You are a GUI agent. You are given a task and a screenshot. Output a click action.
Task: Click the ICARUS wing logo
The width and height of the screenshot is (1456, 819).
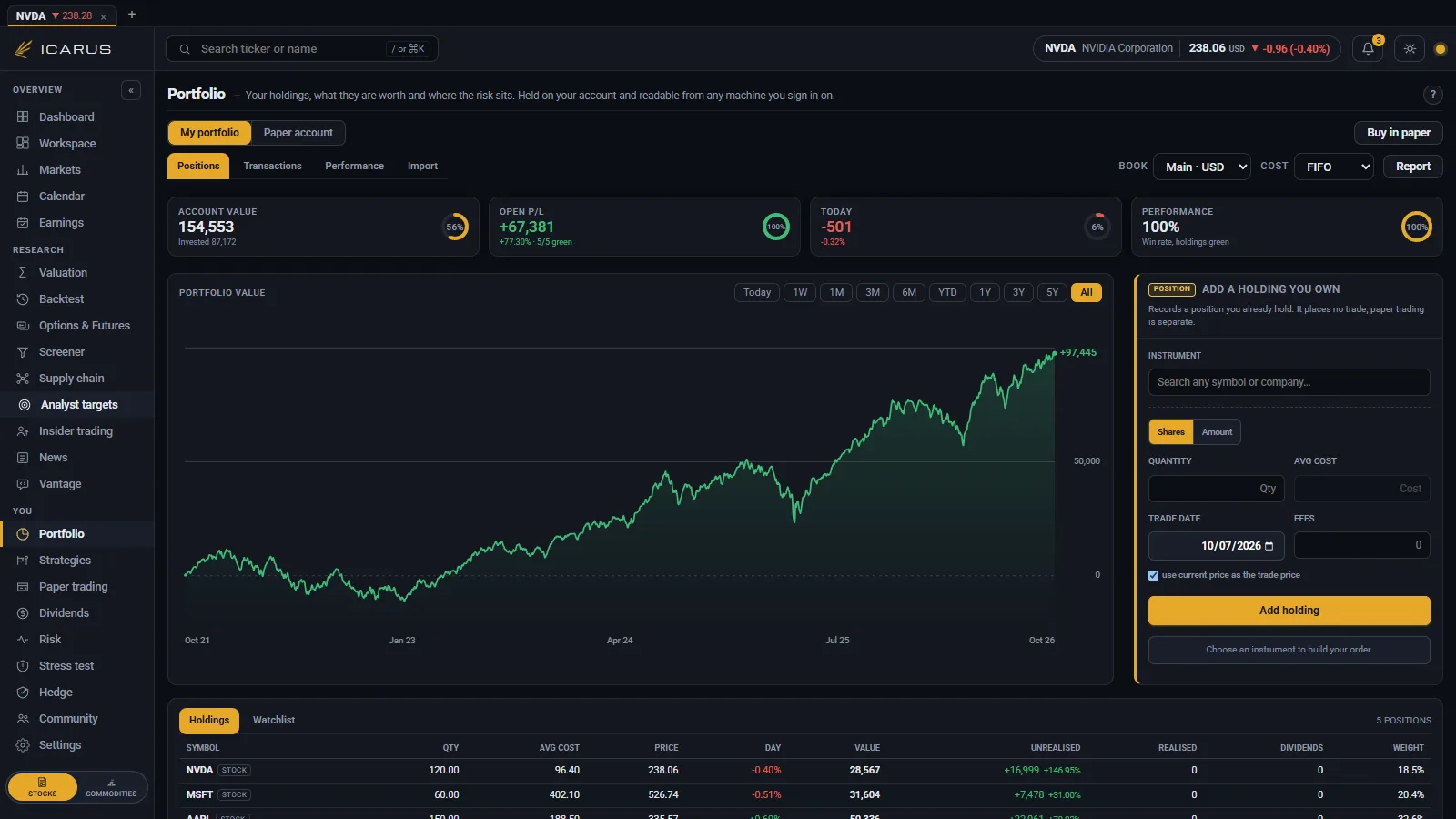pyautogui.click(x=24, y=49)
